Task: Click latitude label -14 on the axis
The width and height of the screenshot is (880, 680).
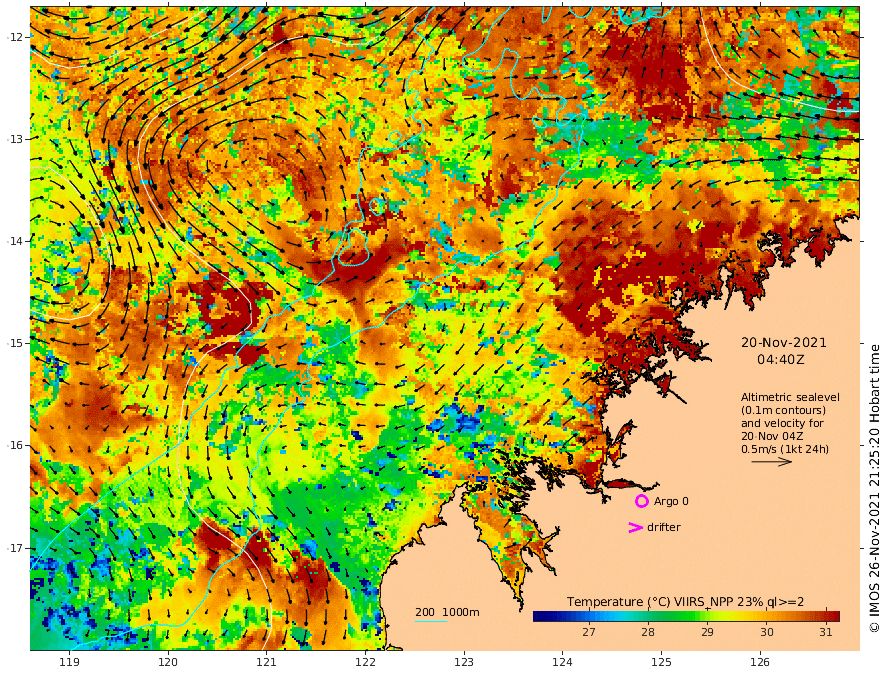Action: coord(16,241)
